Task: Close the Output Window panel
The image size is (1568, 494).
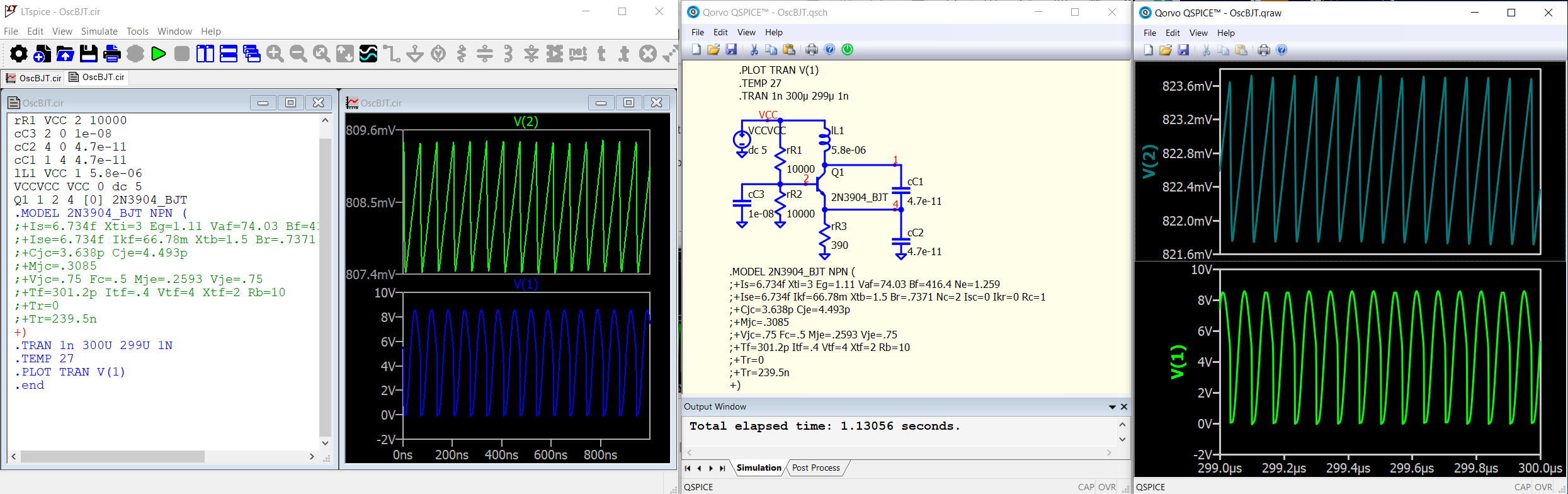Action: 1124,407
